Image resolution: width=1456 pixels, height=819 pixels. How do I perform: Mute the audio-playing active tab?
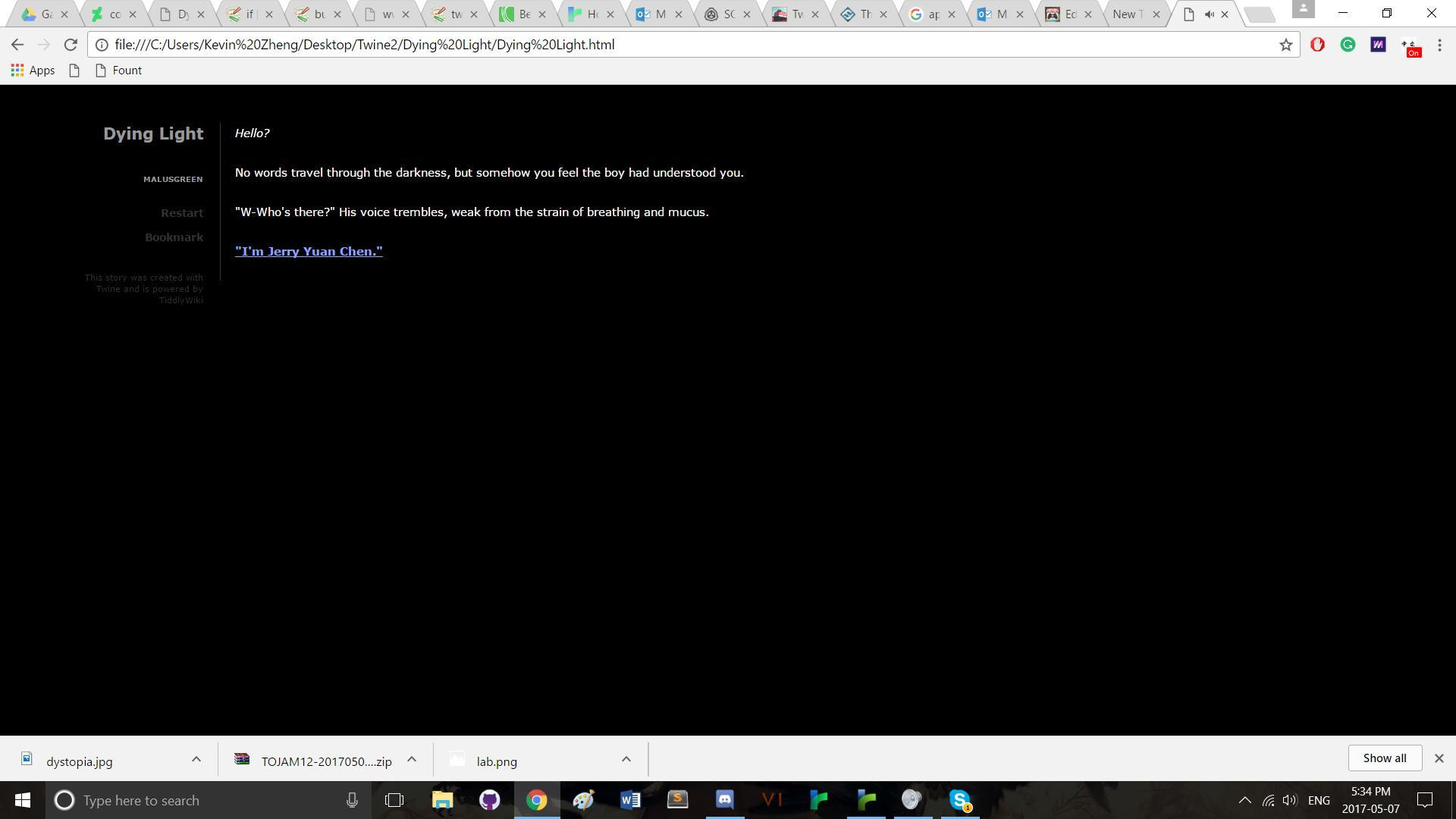click(1209, 14)
